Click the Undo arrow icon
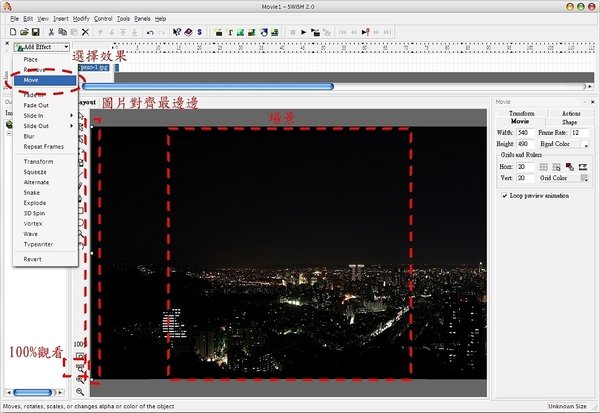 (x=150, y=33)
